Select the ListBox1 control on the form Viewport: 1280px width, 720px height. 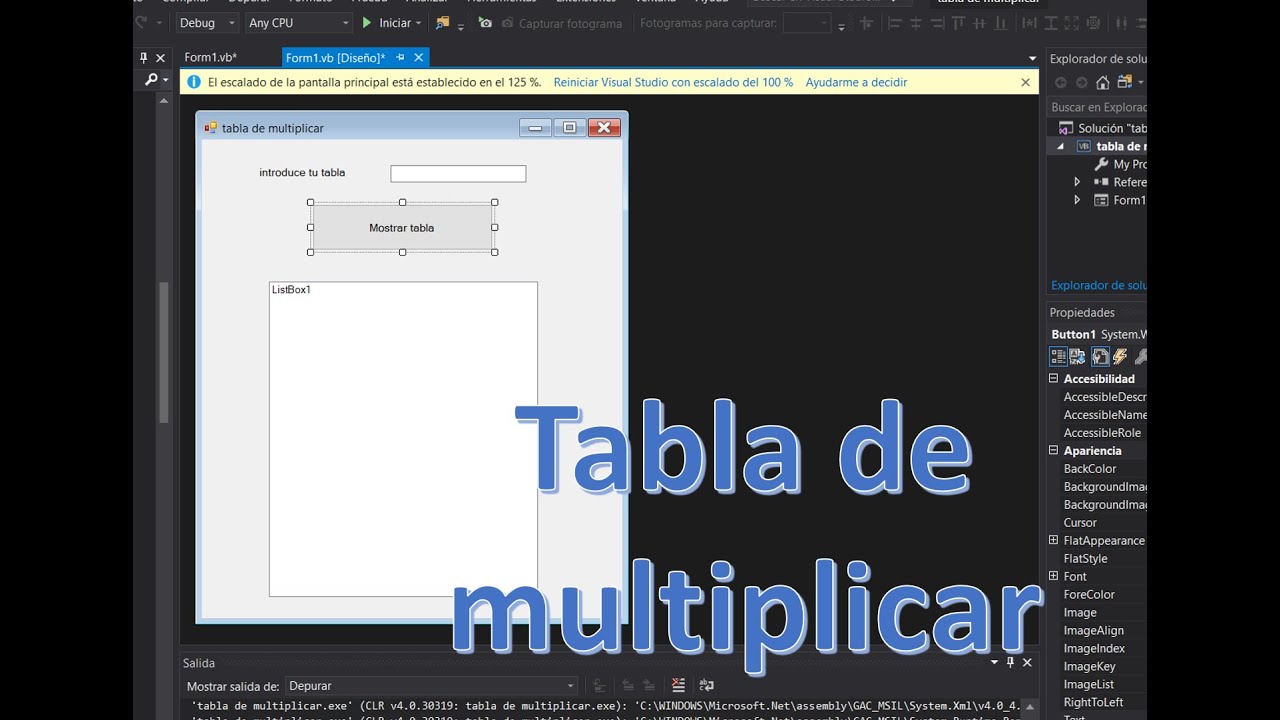403,439
